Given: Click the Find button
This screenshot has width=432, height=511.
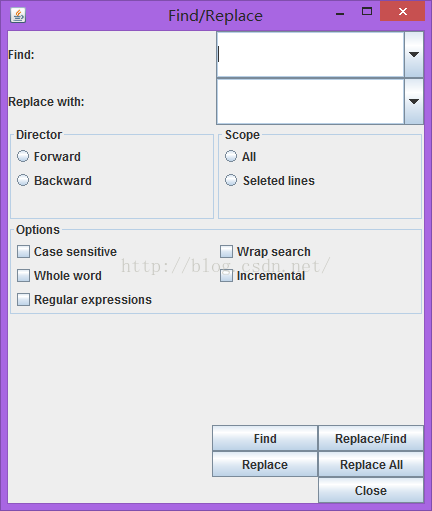Looking at the screenshot, I should (x=265, y=438).
